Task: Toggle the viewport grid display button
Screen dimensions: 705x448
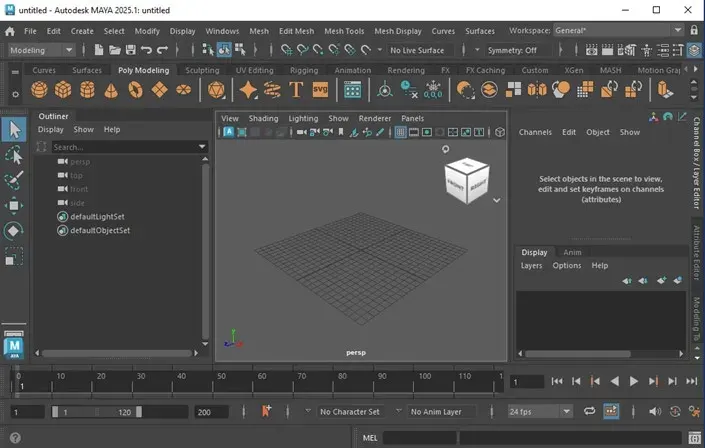Action: [400, 132]
